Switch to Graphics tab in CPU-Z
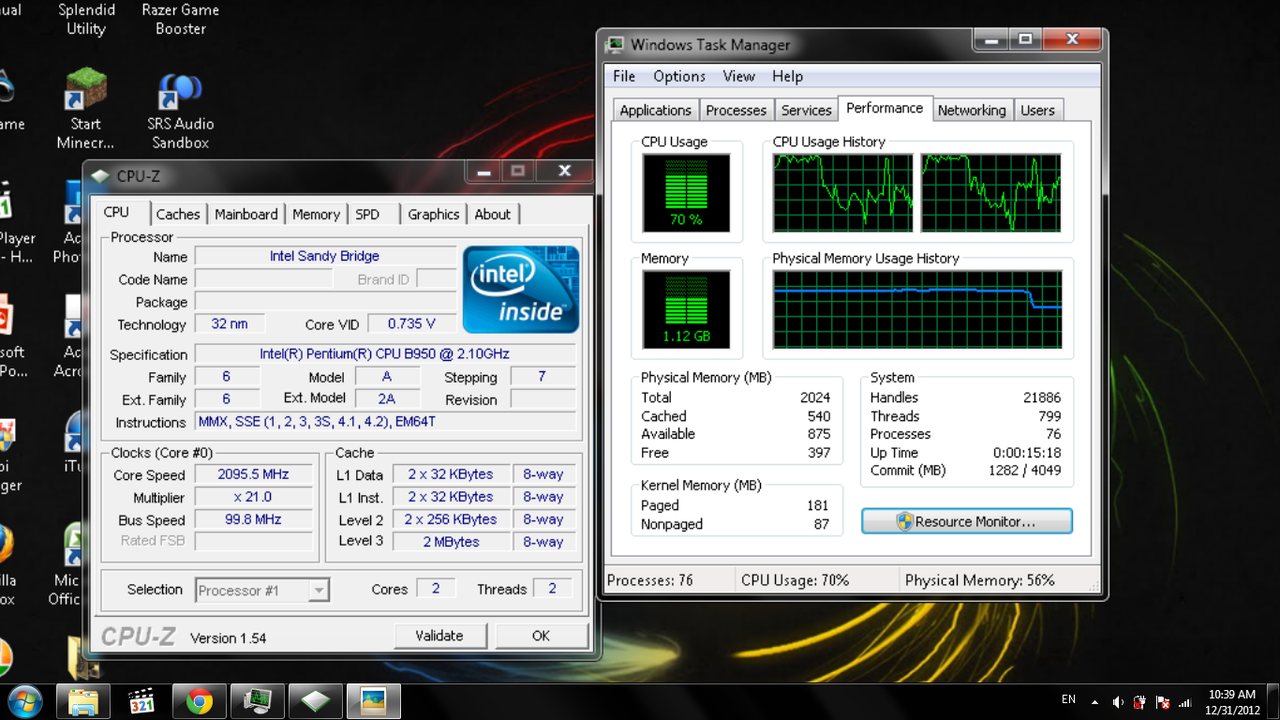This screenshot has width=1280, height=720. coord(433,214)
